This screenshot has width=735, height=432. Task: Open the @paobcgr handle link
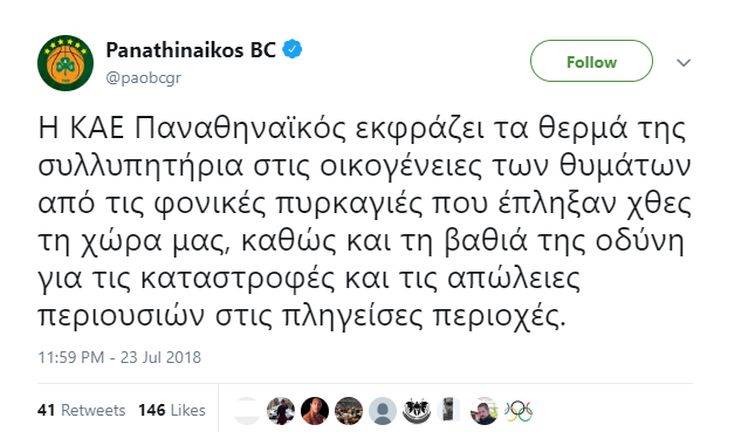click(x=138, y=73)
